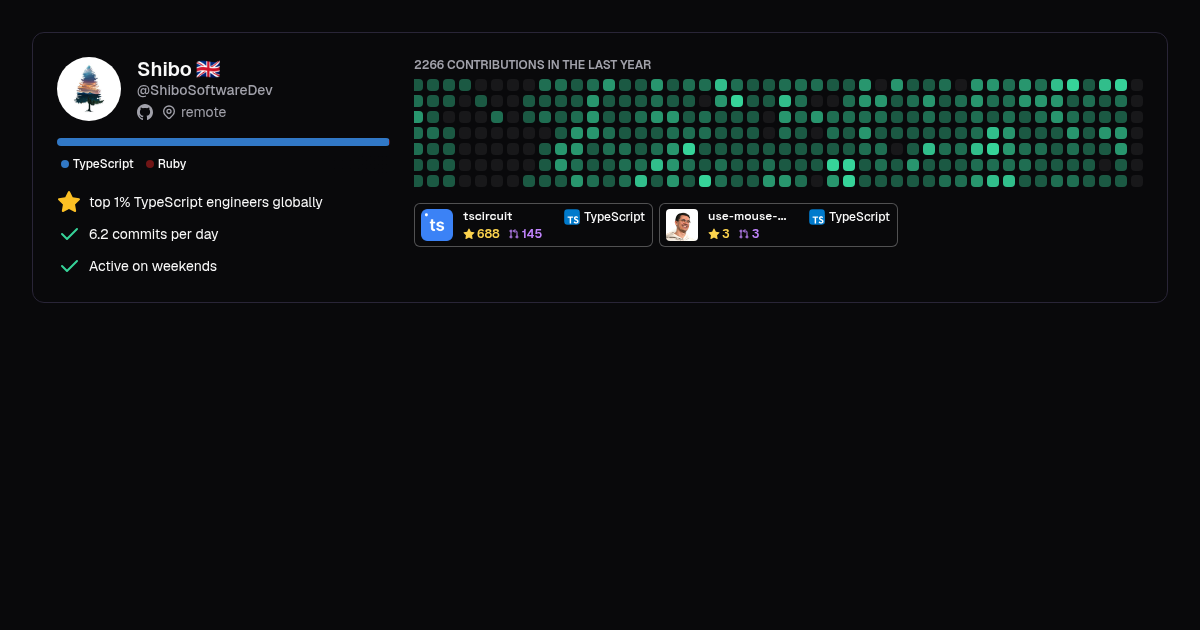The width and height of the screenshot is (1200, 630).
Task: Click the TypeScript label in use-mouse card
Action: (860, 217)
